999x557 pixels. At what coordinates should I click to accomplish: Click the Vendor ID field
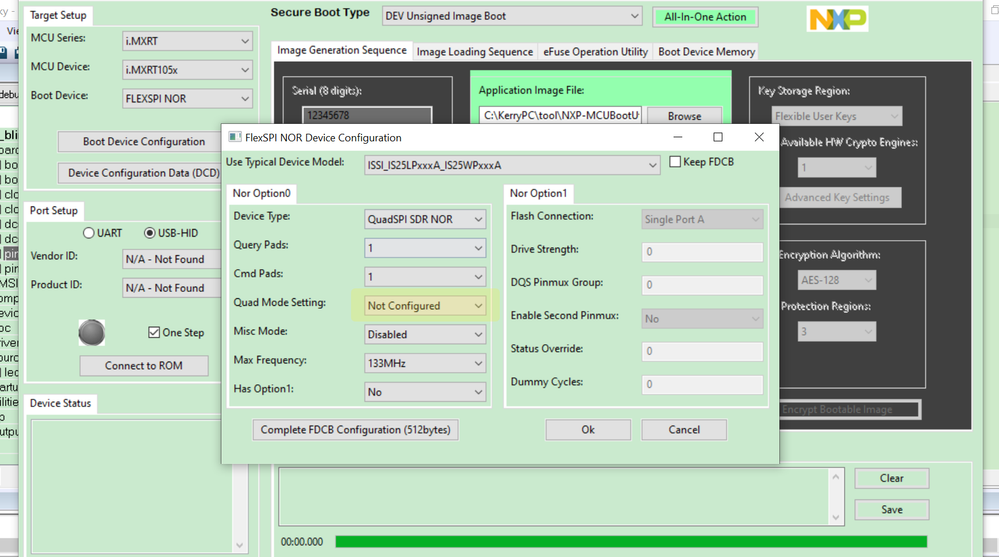tap(173, 259)
